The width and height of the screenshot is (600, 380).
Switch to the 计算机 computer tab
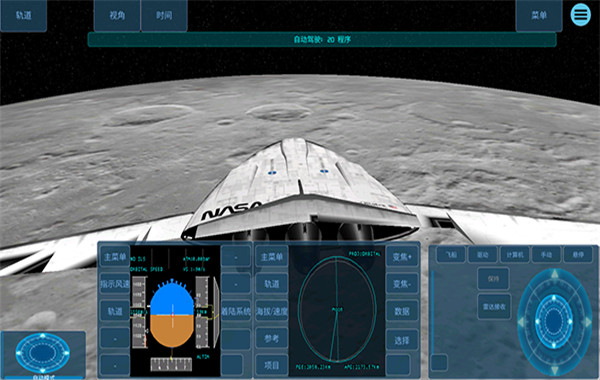pyautogui.click(x=515, y=254)
